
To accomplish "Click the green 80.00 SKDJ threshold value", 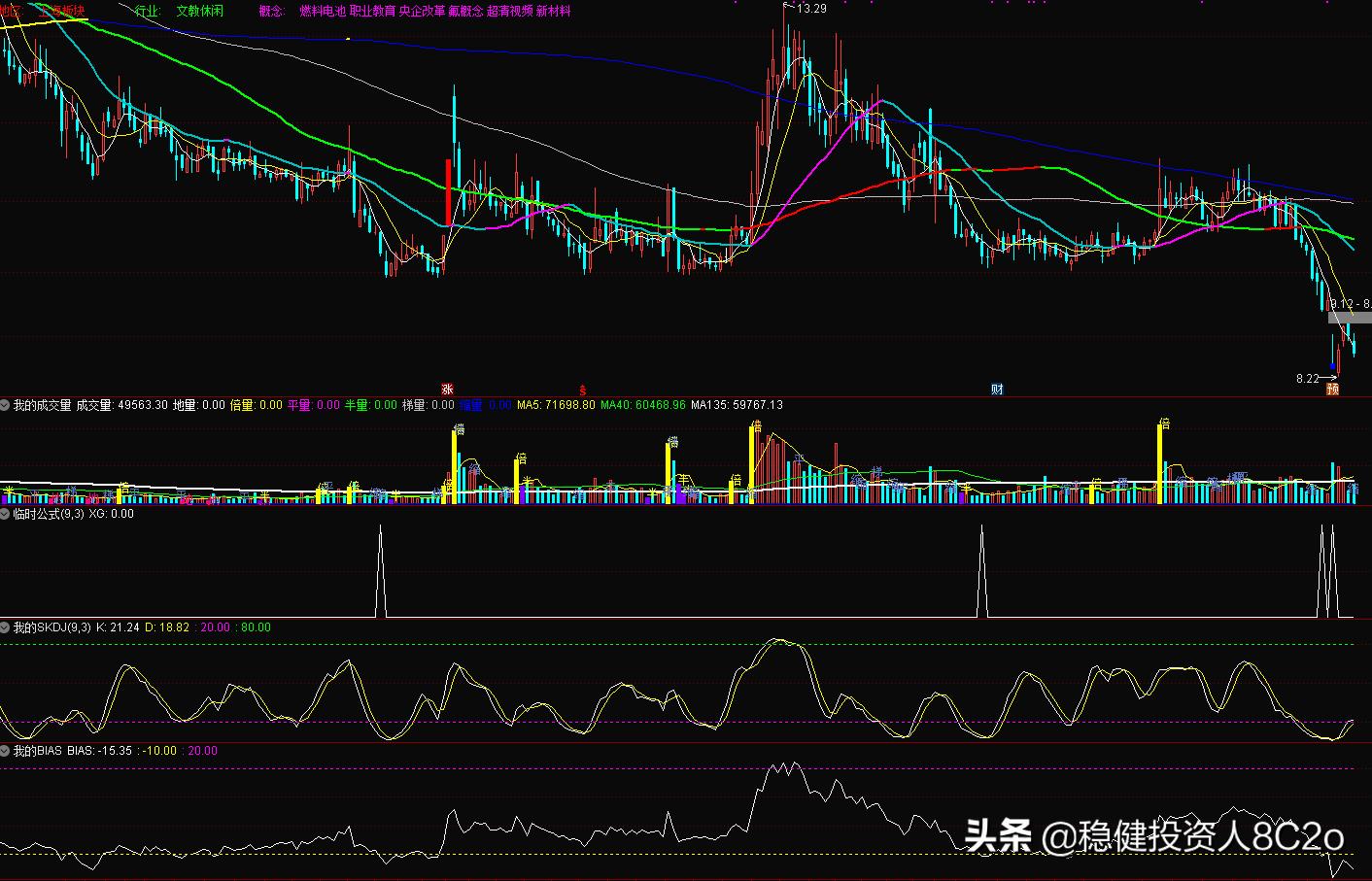I will pos(257,627).
